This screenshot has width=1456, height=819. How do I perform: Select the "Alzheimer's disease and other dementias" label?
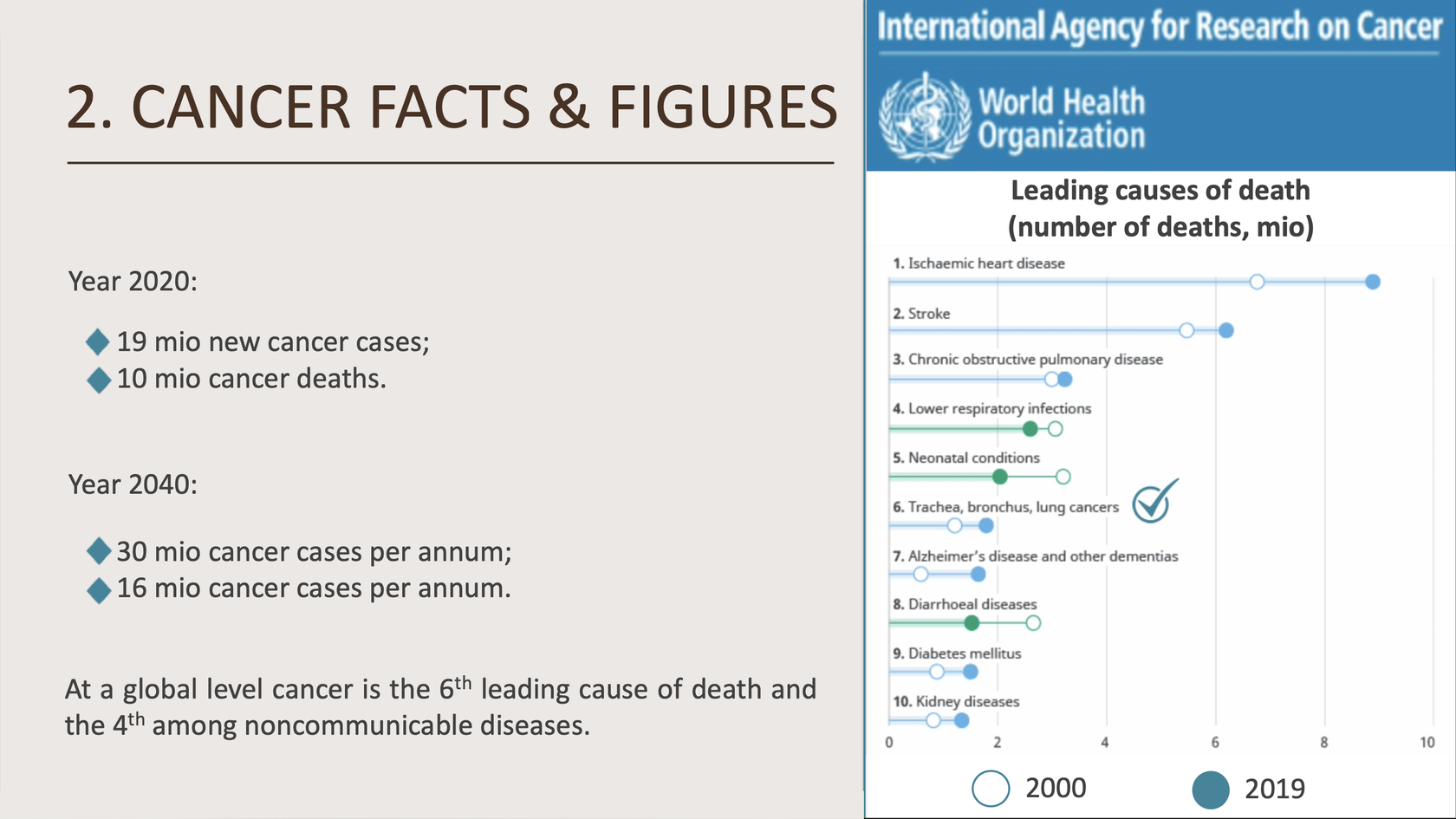click(x=1043, y=556)
